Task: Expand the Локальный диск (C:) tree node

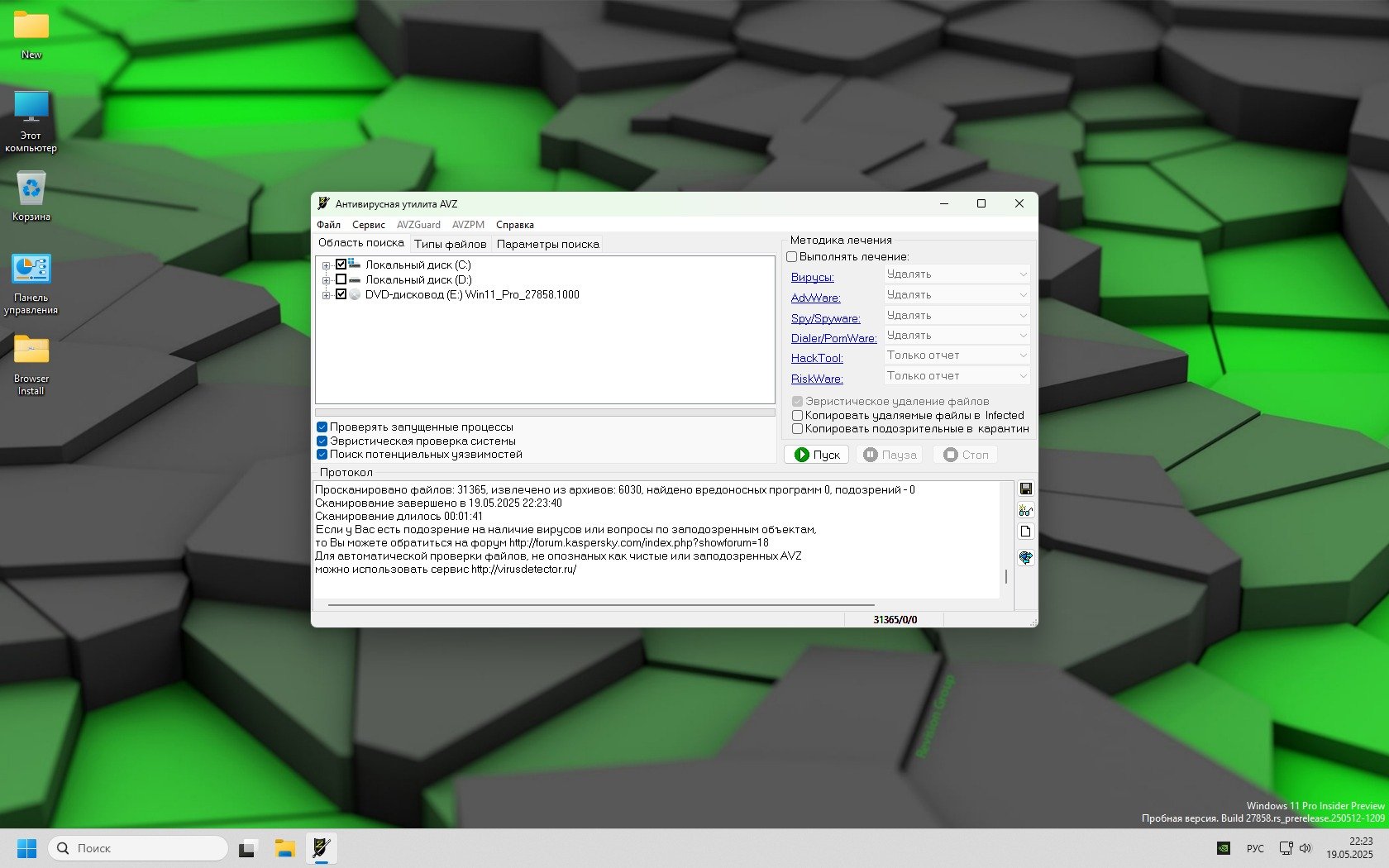Action: click(326, 265)
